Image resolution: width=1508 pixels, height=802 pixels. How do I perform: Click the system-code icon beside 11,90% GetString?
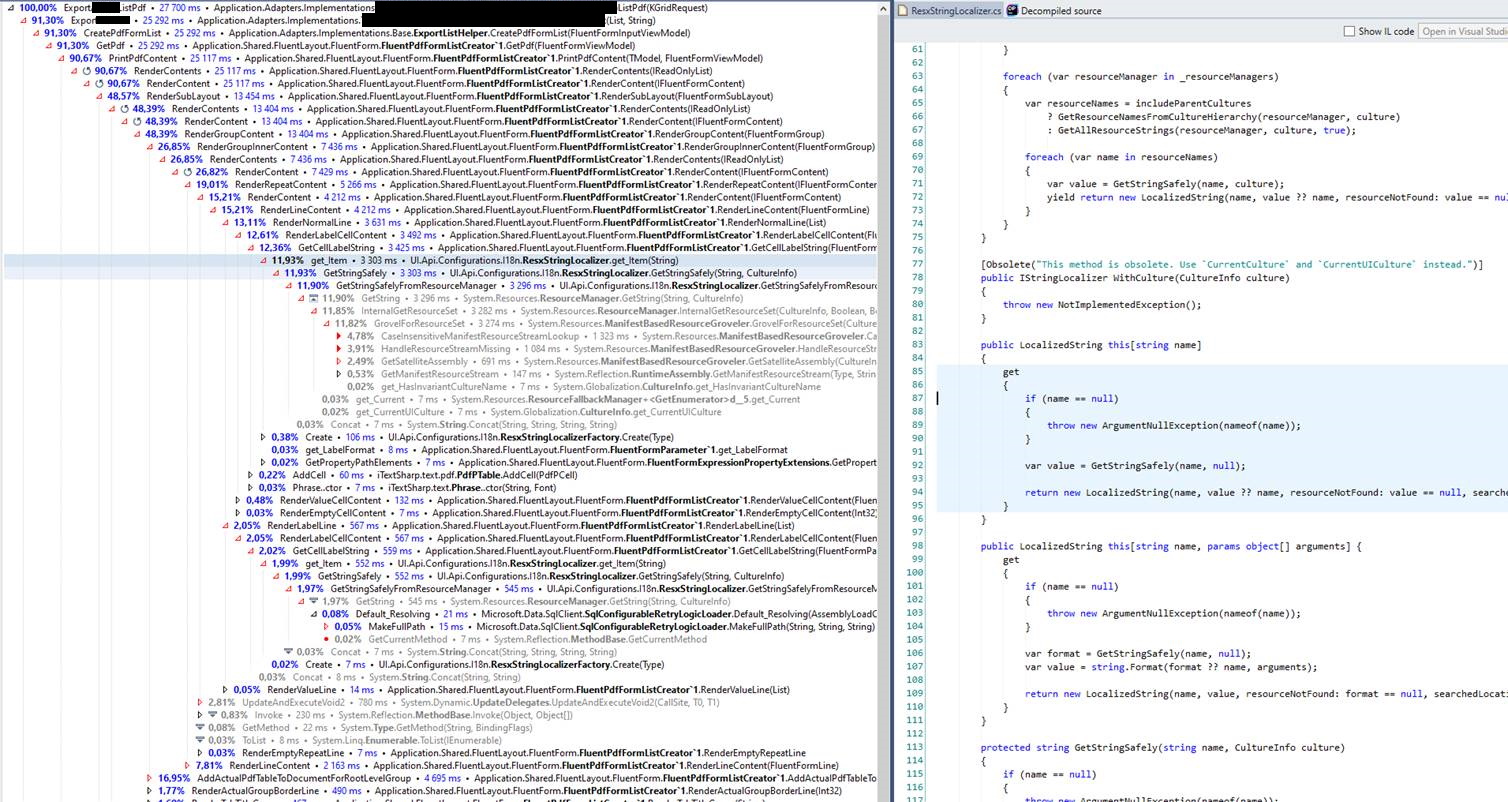pyautogui.click(x=313, y=298)
